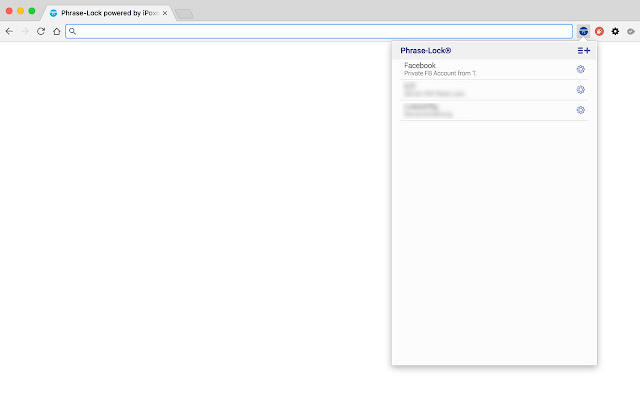Click the browser back arrow

[9, 31]
